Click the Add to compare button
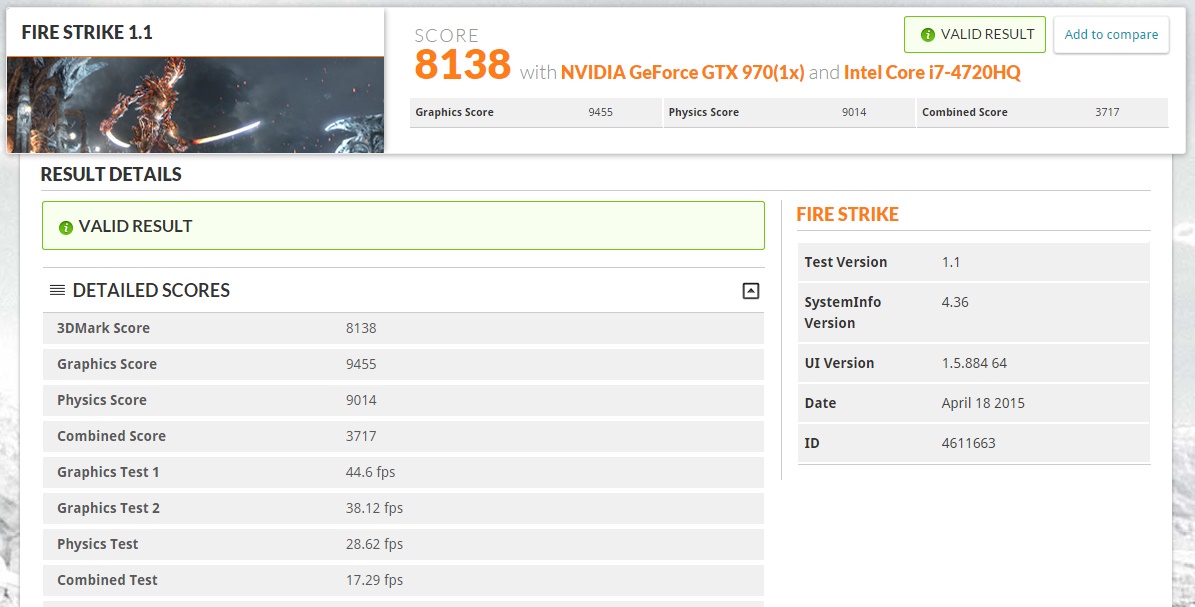1195x607 pixels. coord(1111,34)
